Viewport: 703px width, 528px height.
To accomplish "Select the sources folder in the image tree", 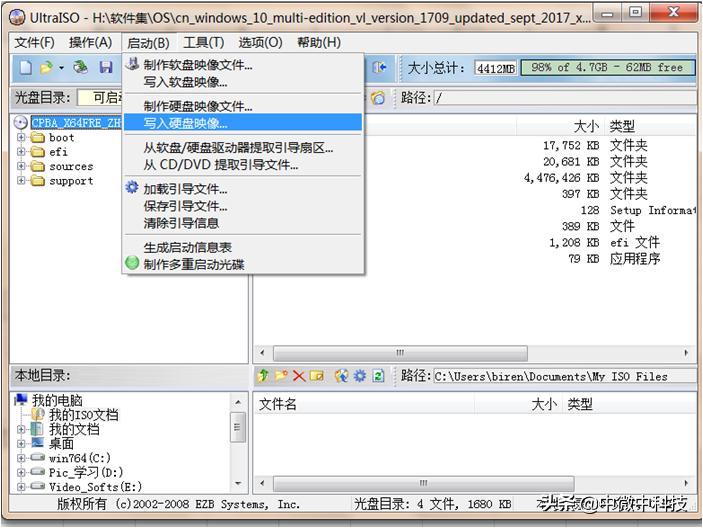I will point(71,166).
